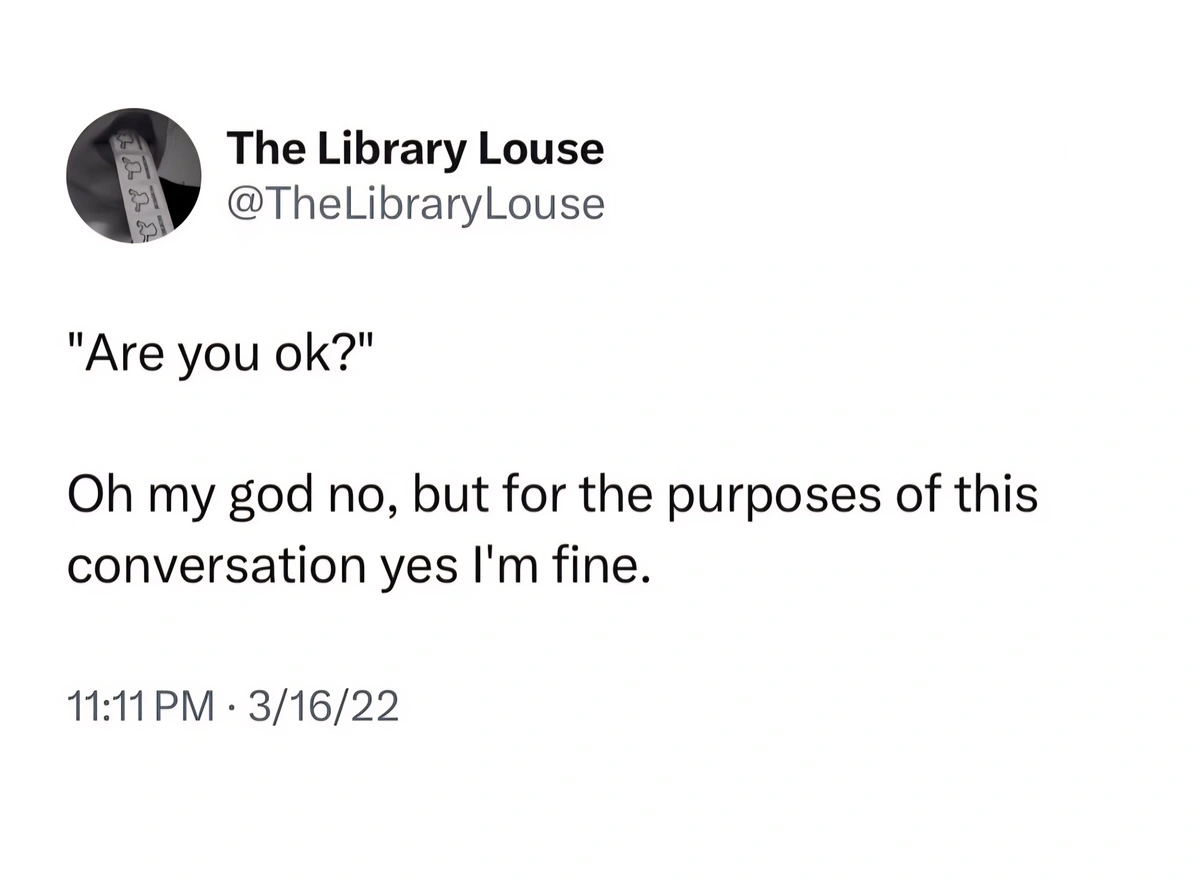Open the Library Louse profile picture
The width and height of the screenshot is (1200, 883).
pos(134,176)
